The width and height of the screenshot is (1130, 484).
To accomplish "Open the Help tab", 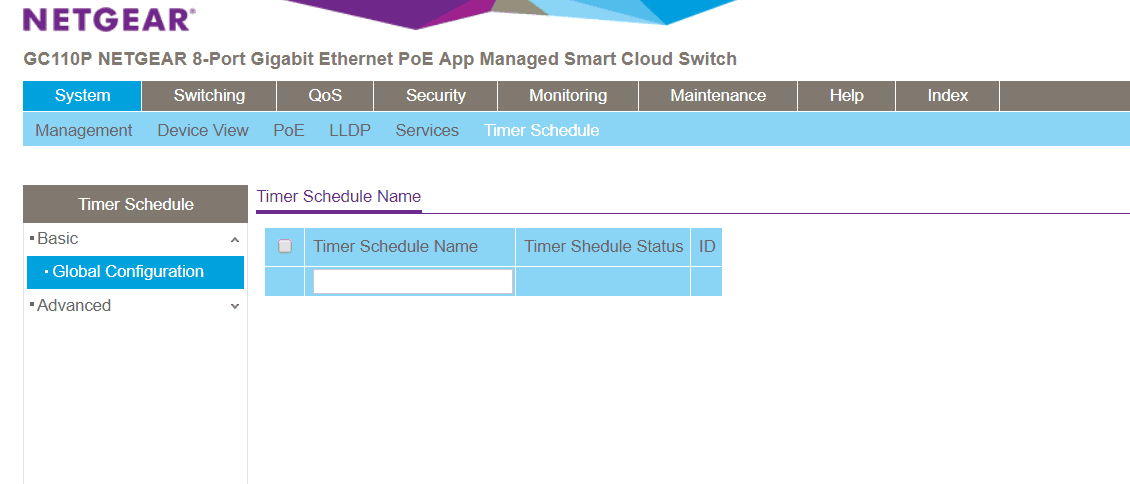I will (x=846, y=96).
